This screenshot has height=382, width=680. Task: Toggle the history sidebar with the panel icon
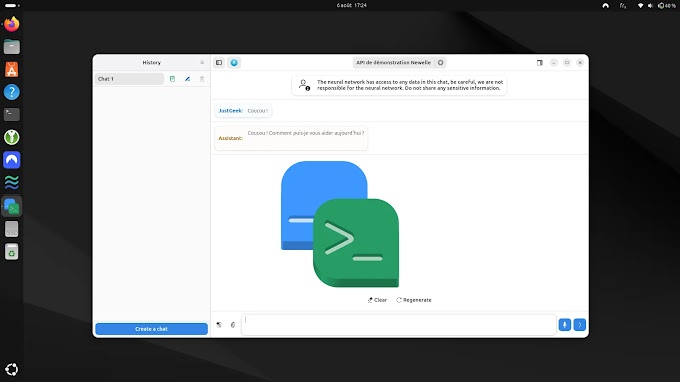coord(219,62)
